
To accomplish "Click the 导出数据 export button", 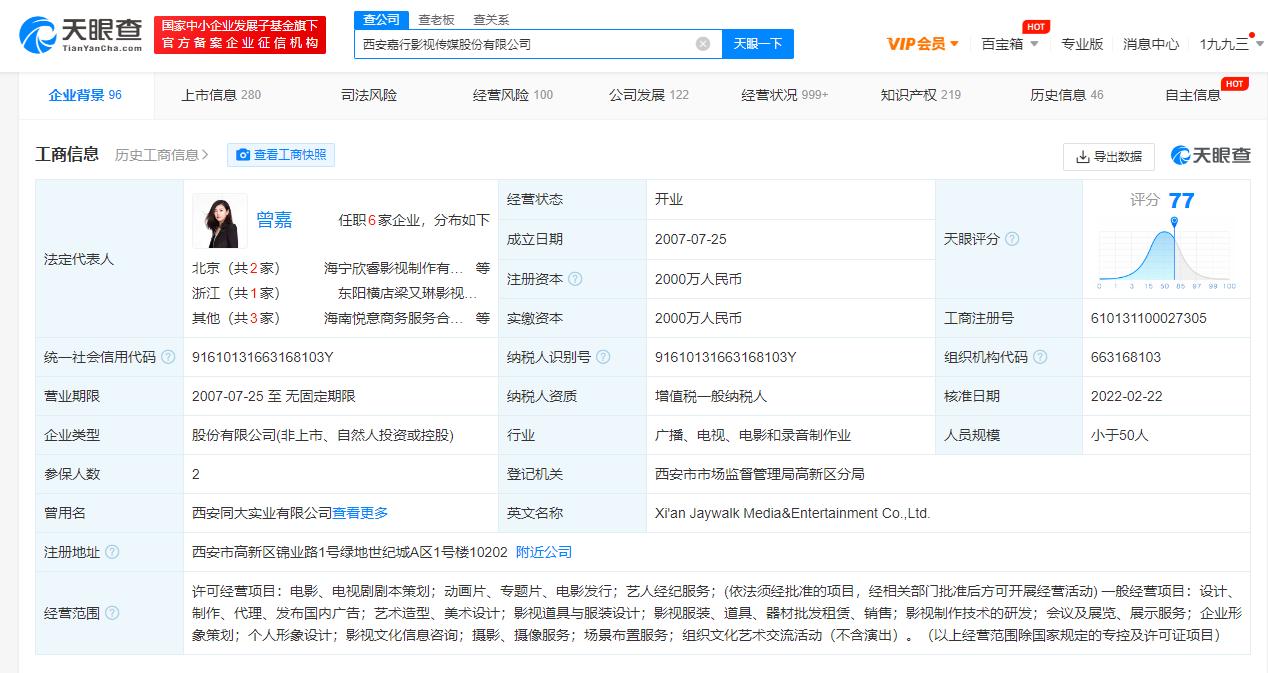I will tap(1108, 157).
